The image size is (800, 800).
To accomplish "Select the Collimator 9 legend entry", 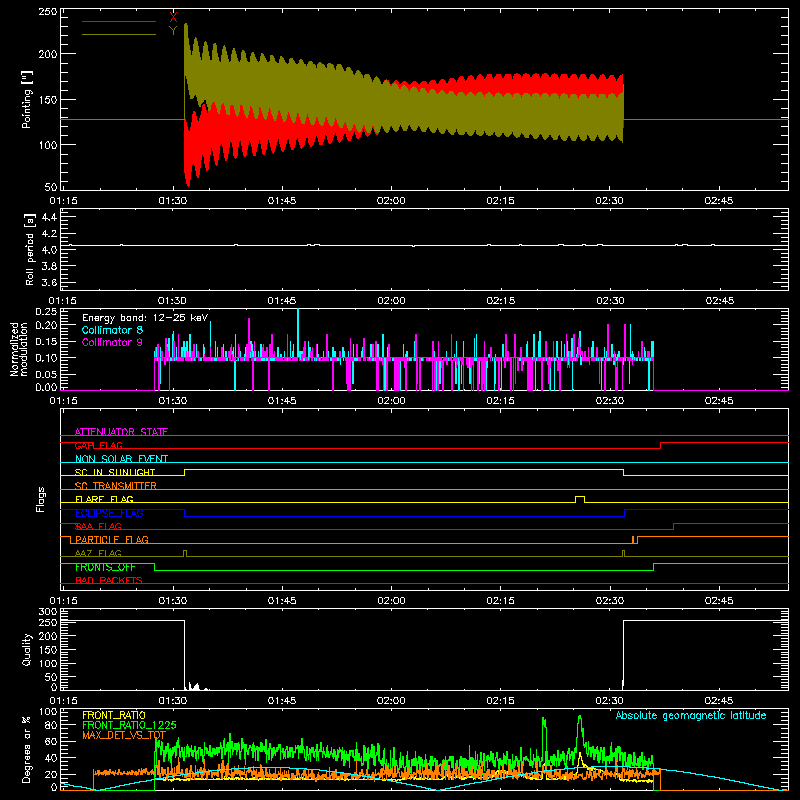I will click(x=112, y=342).
